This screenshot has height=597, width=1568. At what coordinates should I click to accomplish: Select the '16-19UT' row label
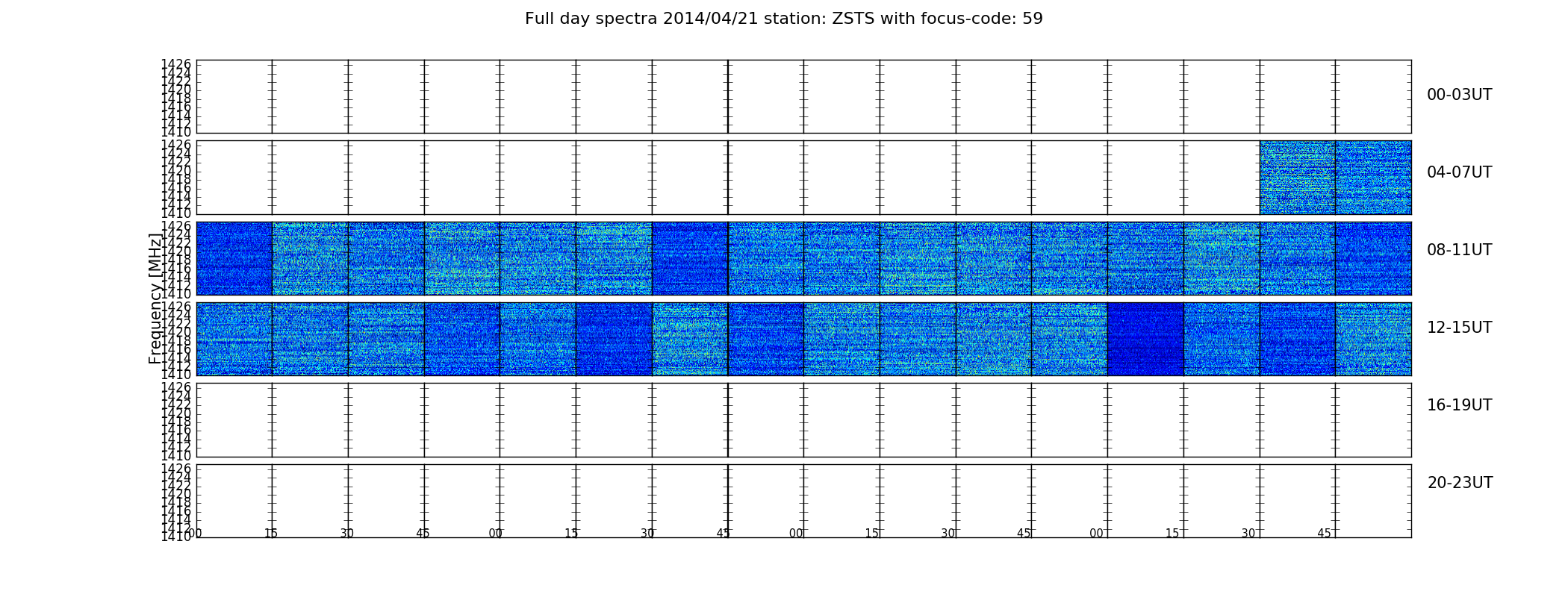[1459, 405]
